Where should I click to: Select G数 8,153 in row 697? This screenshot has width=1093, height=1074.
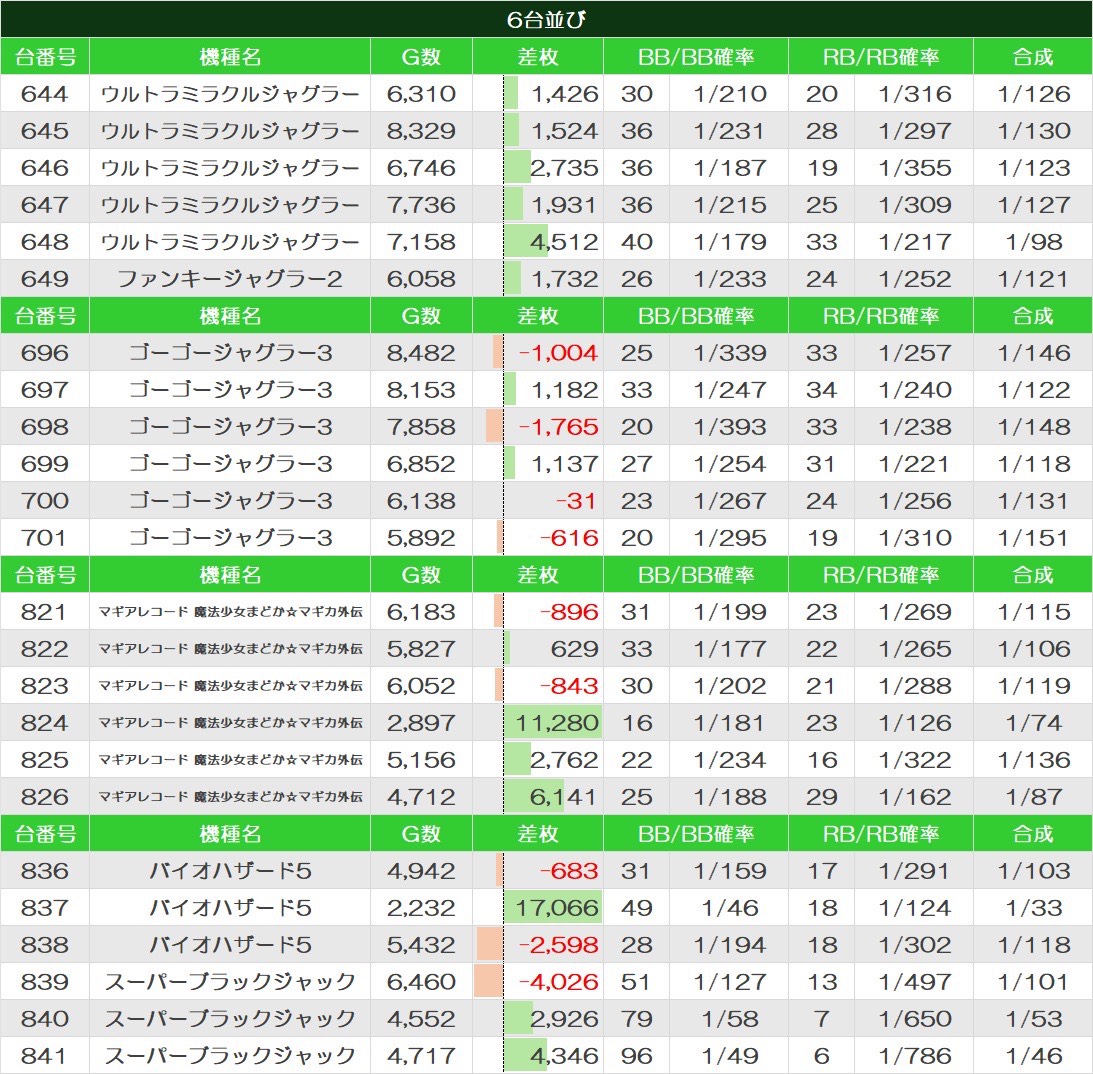click(421, 389)
